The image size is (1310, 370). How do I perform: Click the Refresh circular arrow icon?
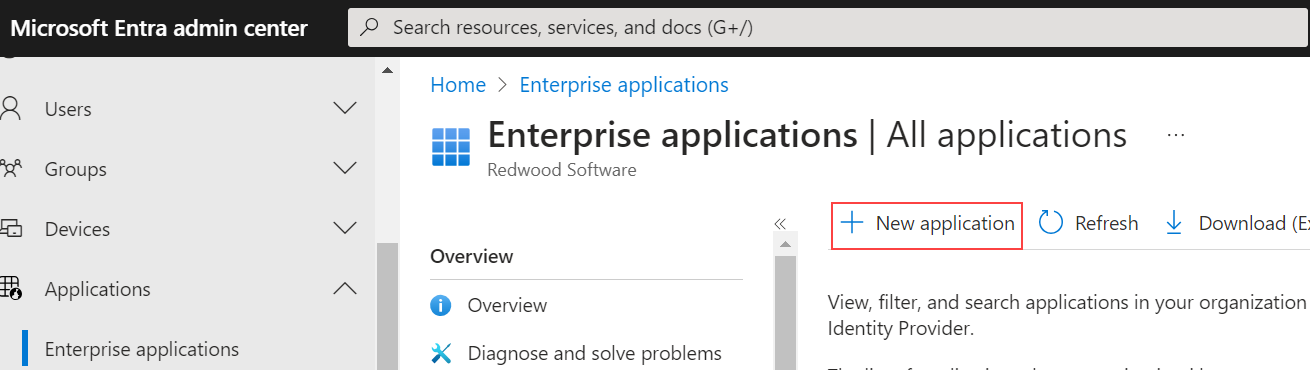1051,223
